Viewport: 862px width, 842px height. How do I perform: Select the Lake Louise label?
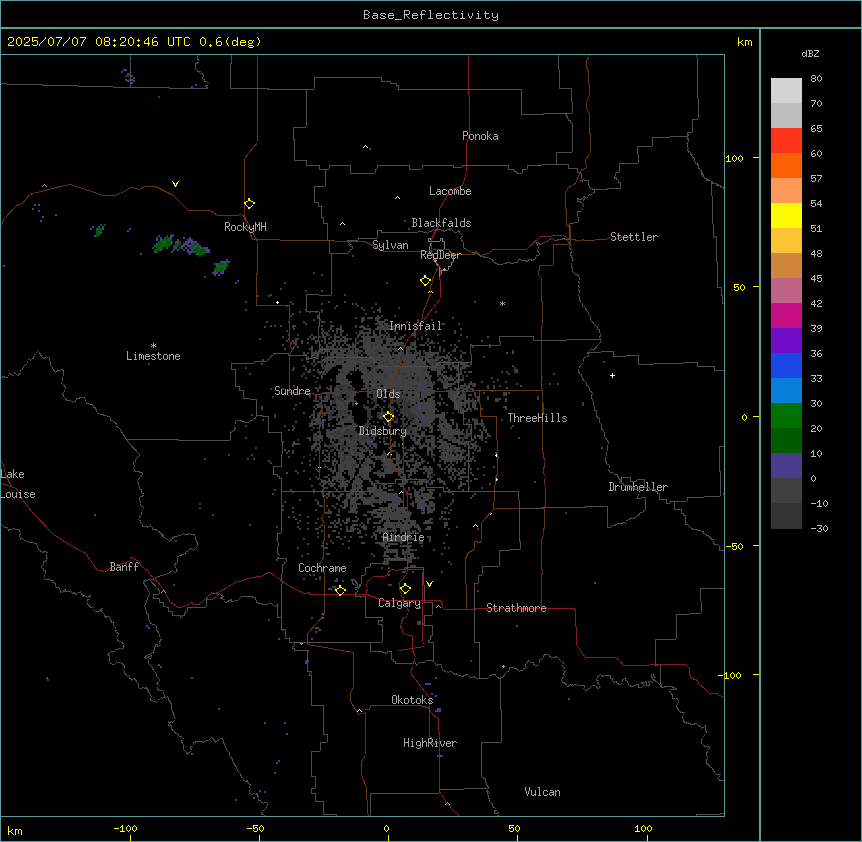[x=16, y=484]
